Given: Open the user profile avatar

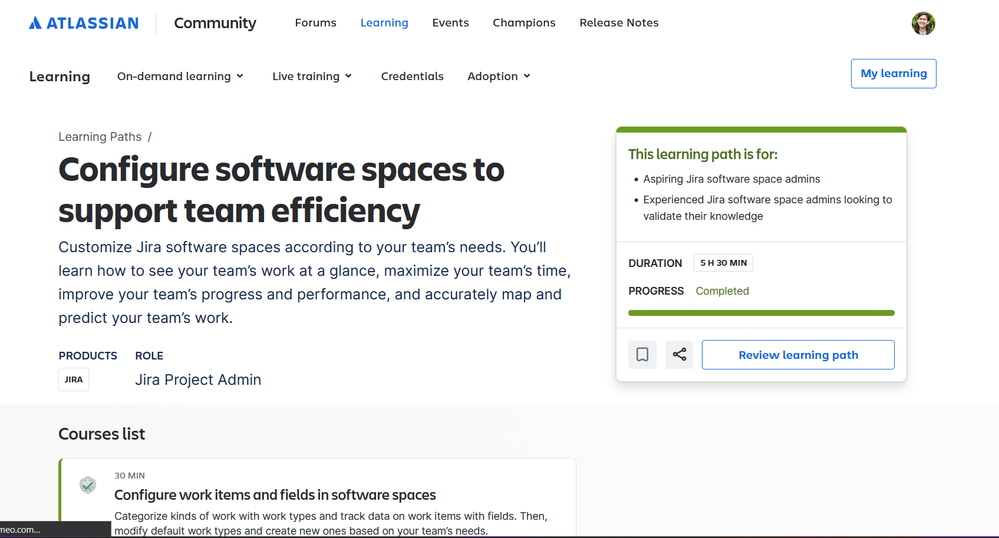Looking at the screenshot, I should (x=923, y=24).
